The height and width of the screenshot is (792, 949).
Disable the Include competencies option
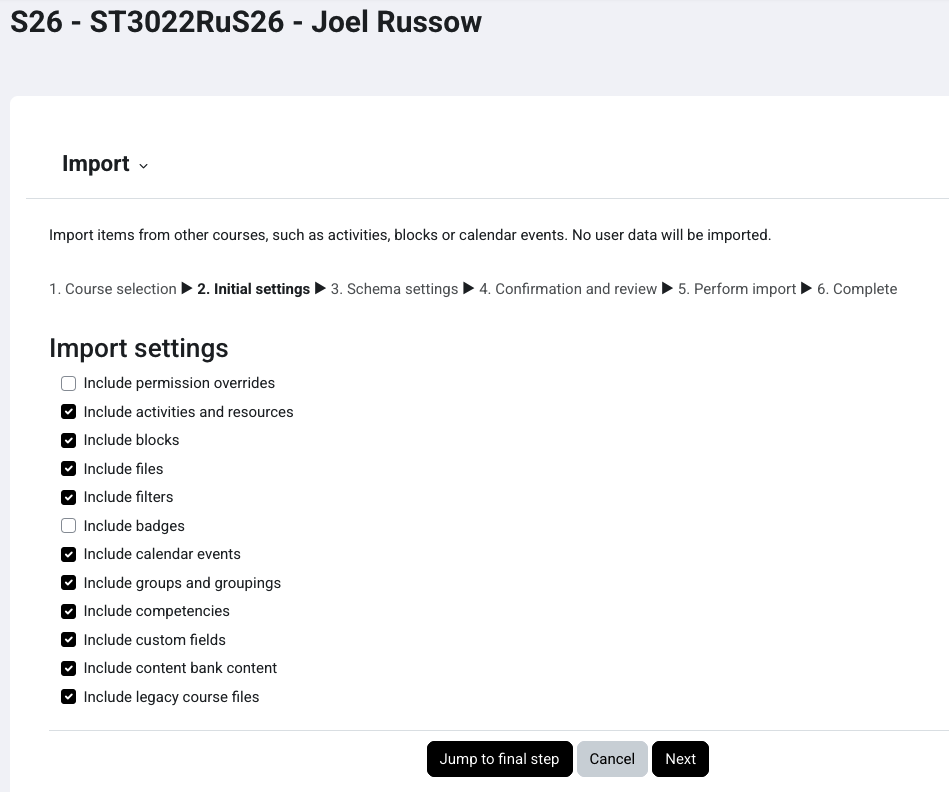68,611
